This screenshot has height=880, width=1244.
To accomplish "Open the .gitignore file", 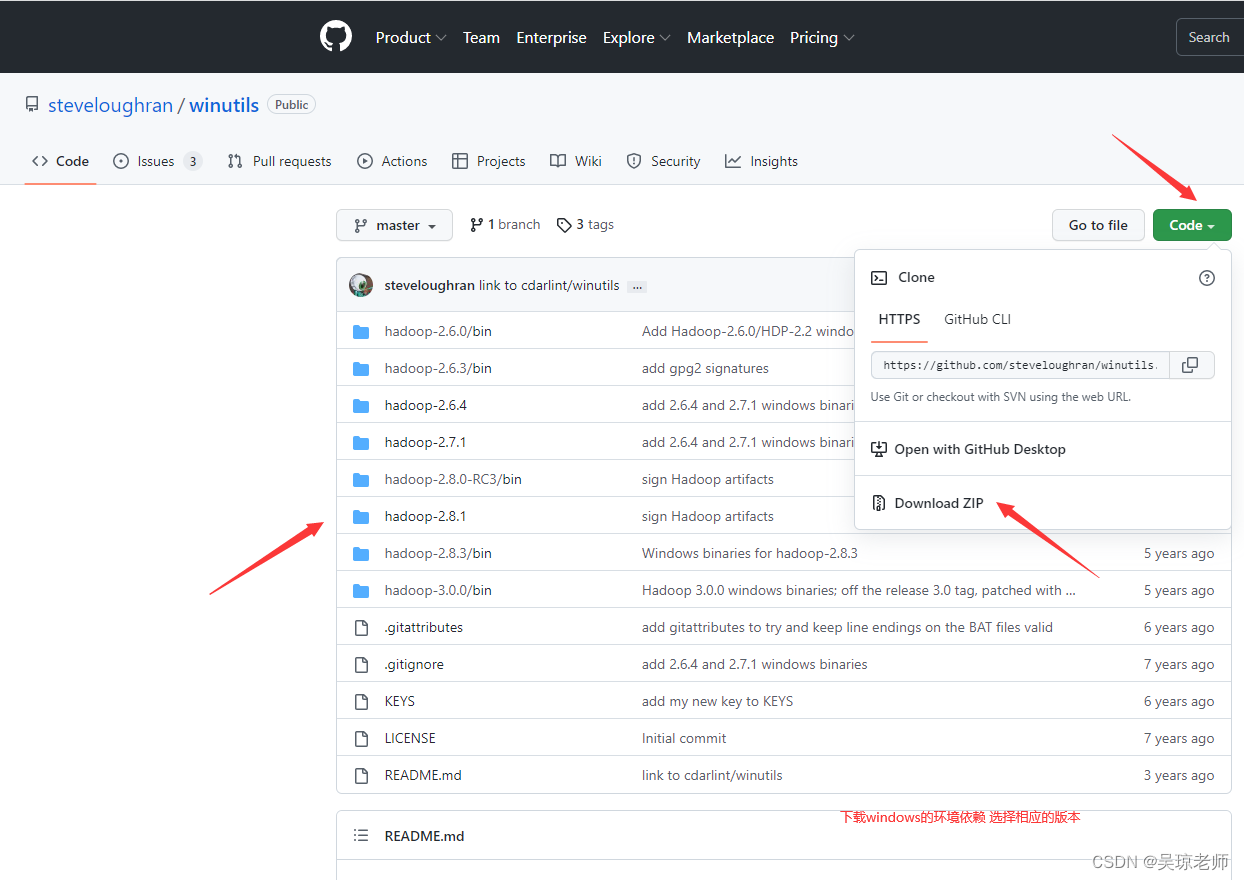I will [x=414, y=664].
